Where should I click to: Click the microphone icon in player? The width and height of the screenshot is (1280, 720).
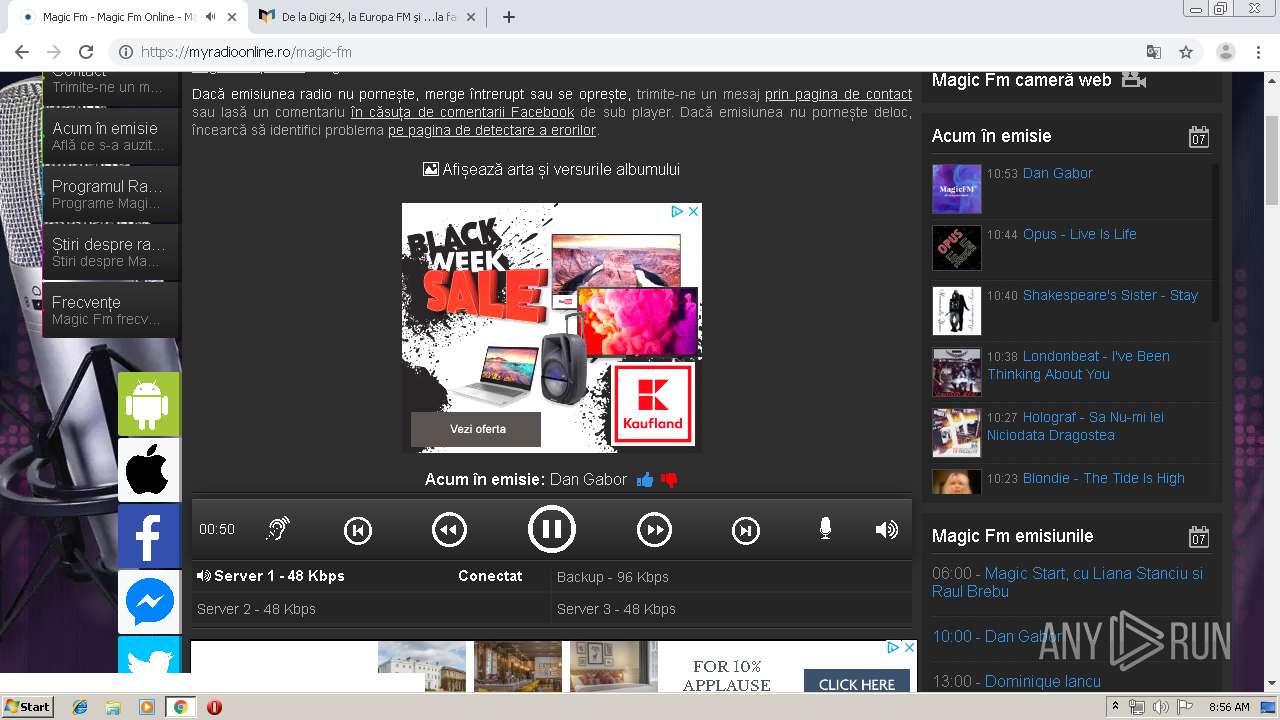[825, 529]
